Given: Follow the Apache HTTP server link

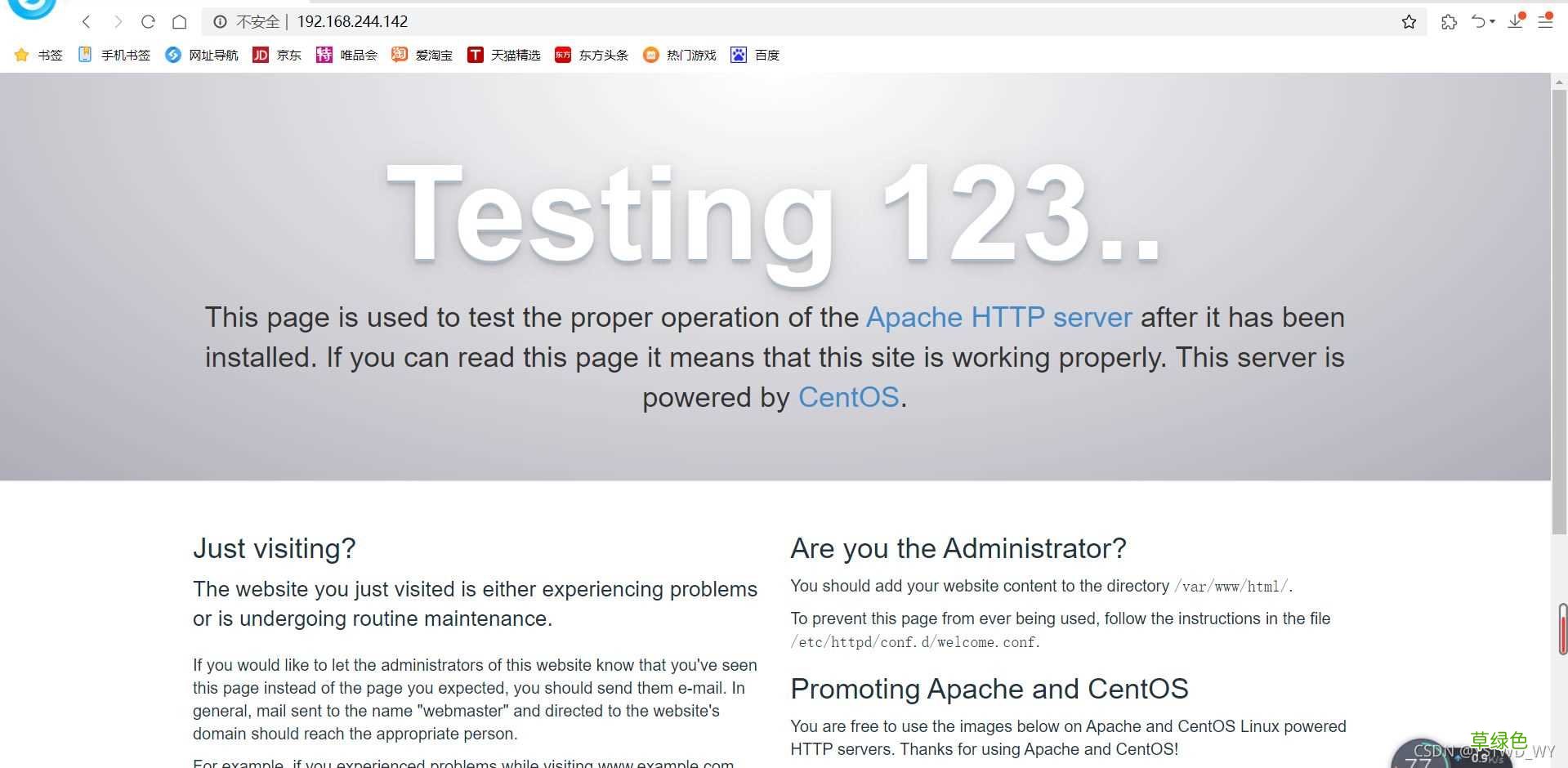Looking at the screenshot, I should [998, 317].
